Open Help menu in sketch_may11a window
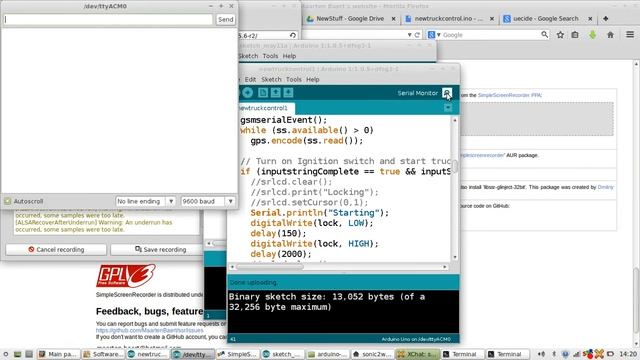 [x=289, y=56]
